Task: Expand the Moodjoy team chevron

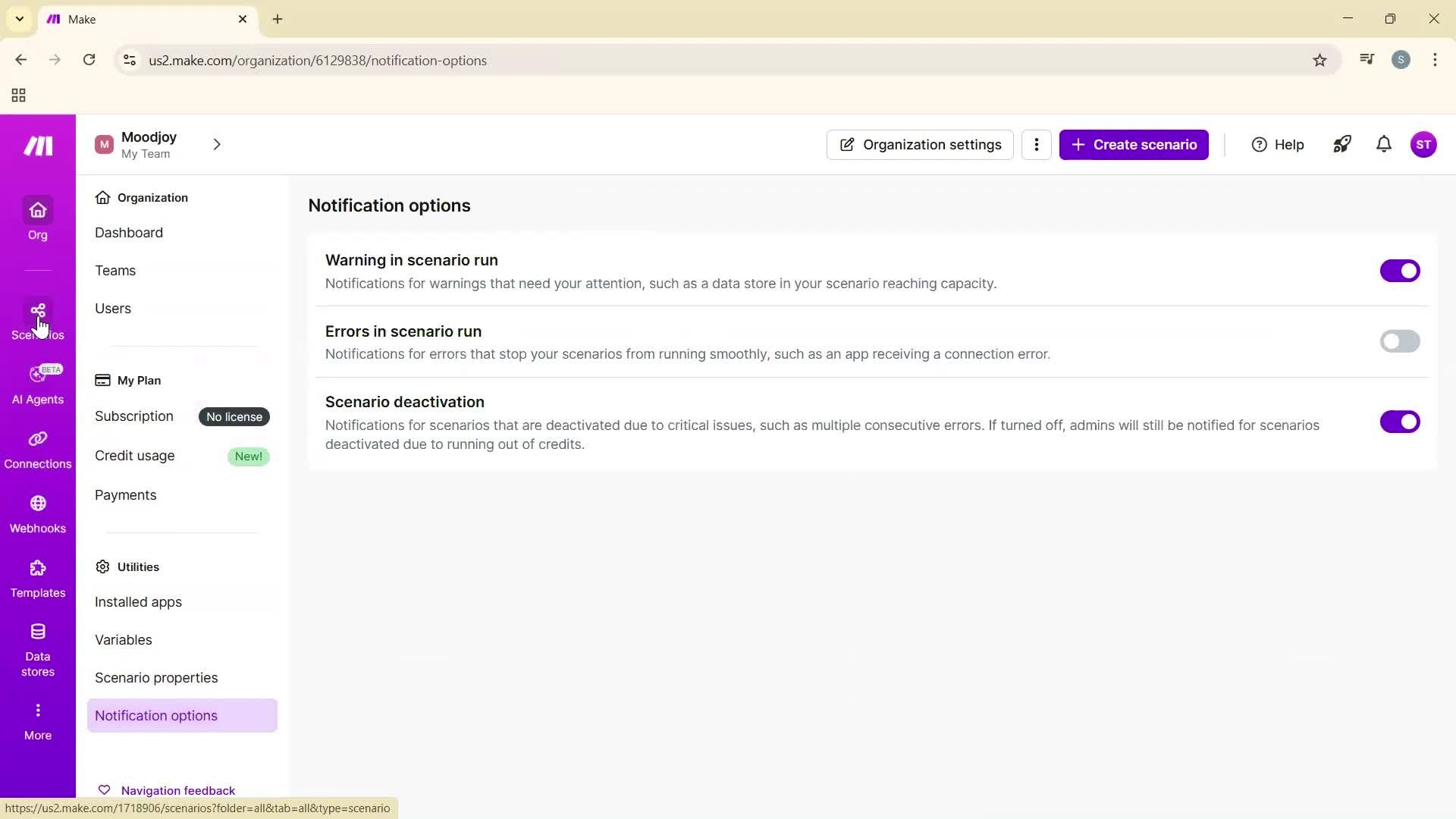Action: point(217,144)
